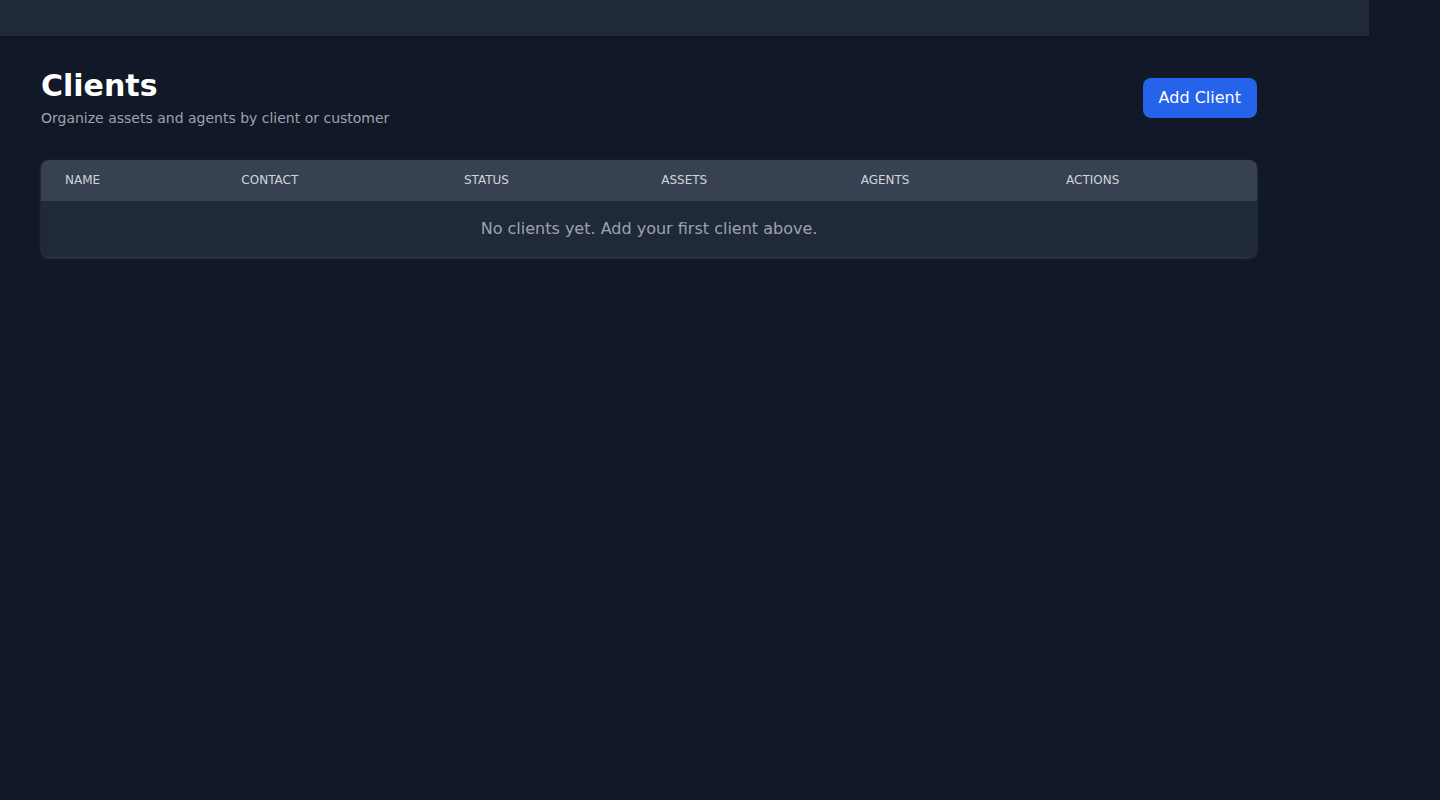This screenshot has height=800, width=1440.
Task: Sort clients by number of assets
Action: [x=684, y=180]
